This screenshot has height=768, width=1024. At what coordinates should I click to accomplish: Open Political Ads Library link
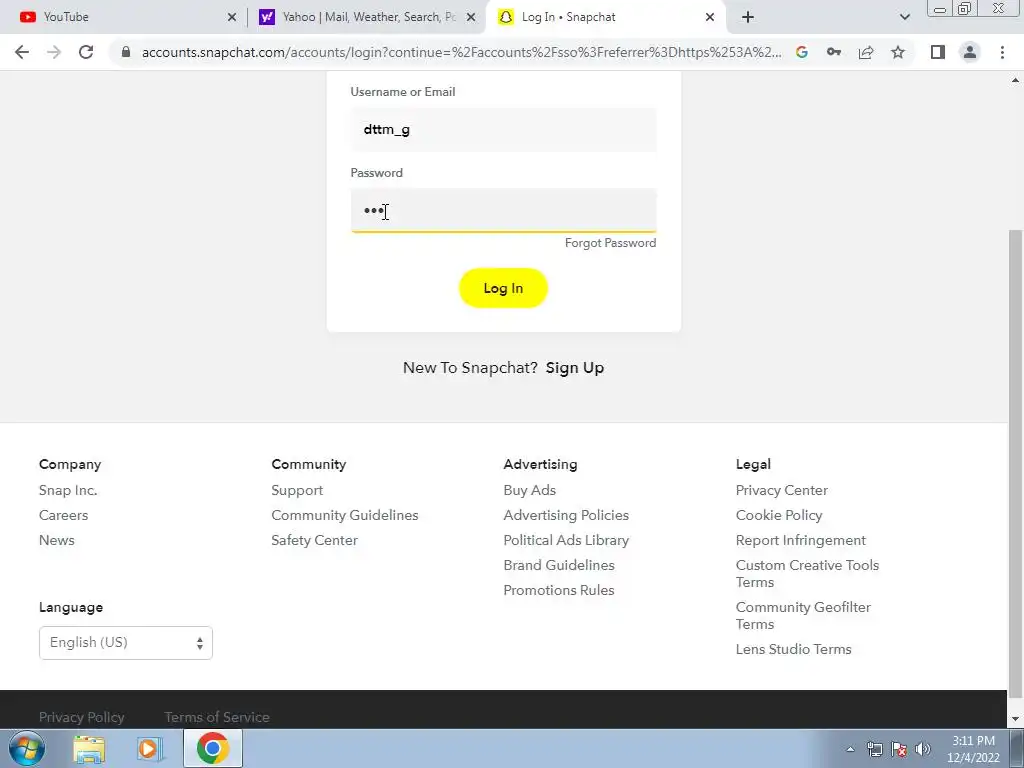[x=566, y=540]
